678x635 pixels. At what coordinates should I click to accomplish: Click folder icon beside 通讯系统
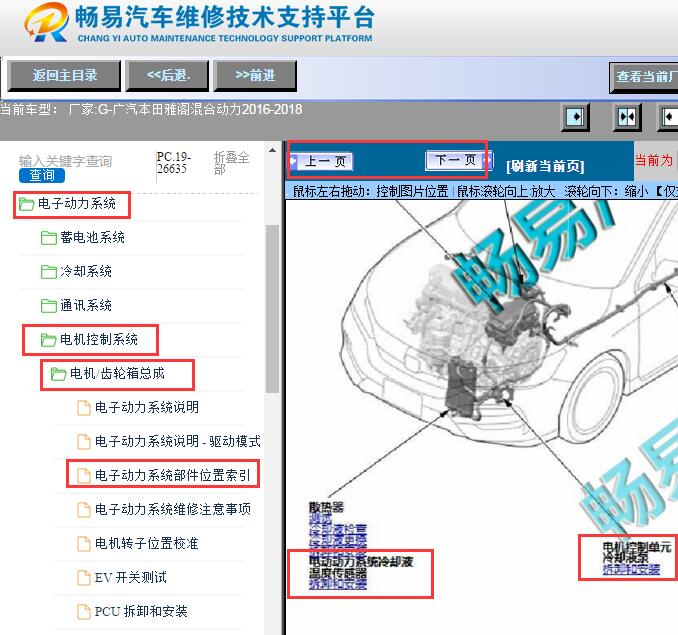[48, 306]
